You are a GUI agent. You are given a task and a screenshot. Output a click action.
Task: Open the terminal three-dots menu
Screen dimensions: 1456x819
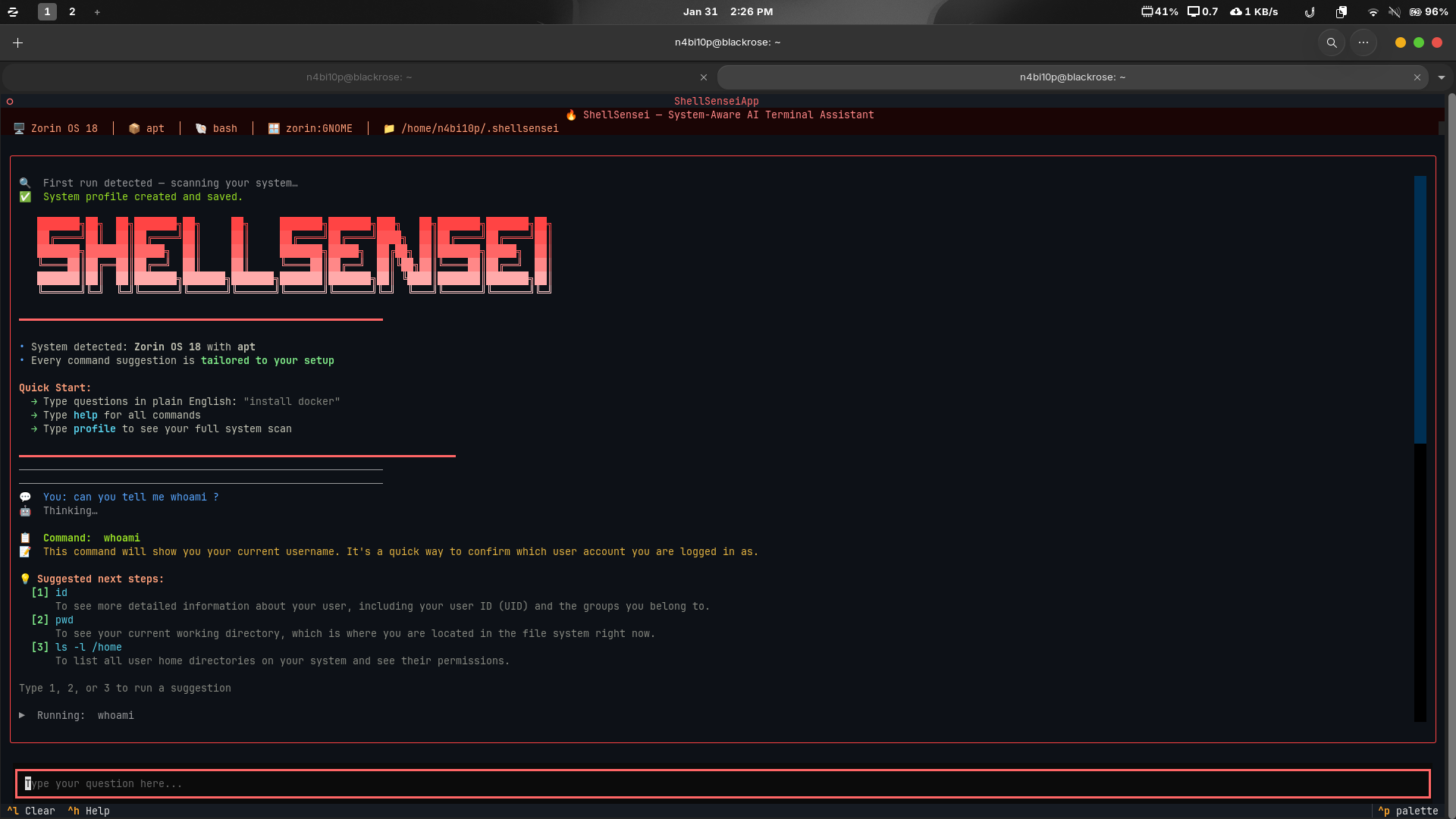pos(1363,43)
